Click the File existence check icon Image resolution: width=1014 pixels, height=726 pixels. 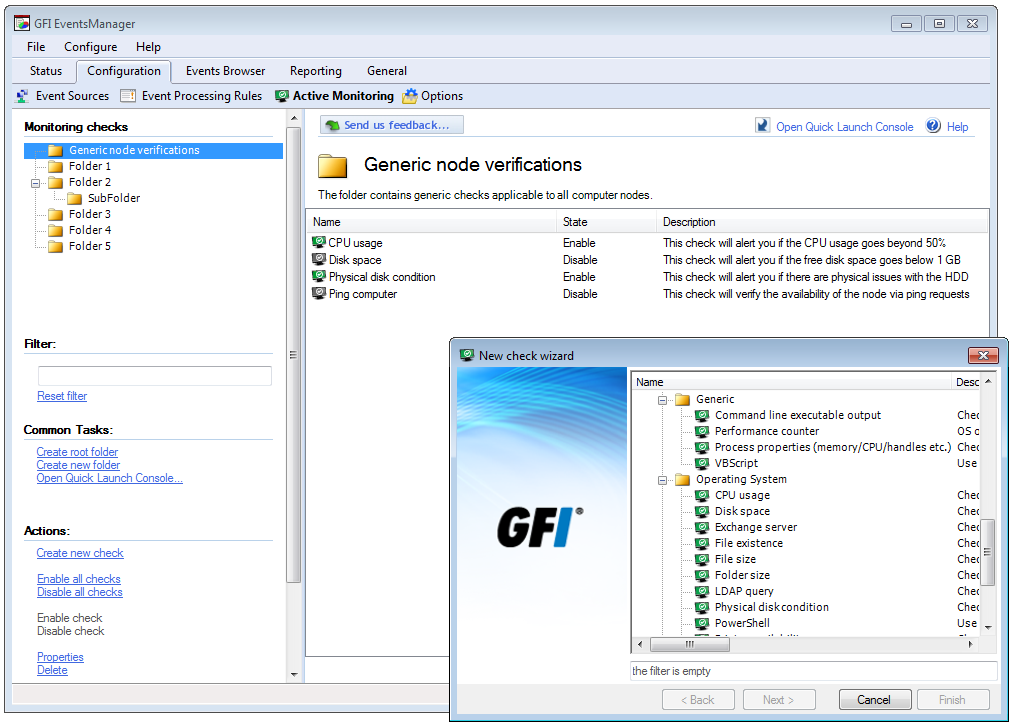pos(702,543)
